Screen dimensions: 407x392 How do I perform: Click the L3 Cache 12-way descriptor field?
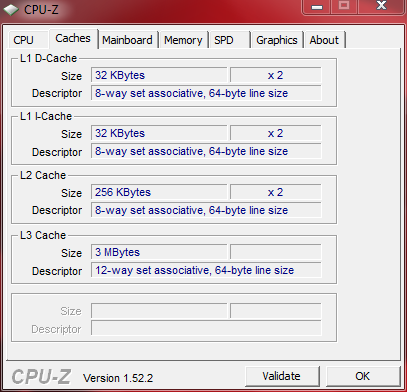[x=206, y=270]
